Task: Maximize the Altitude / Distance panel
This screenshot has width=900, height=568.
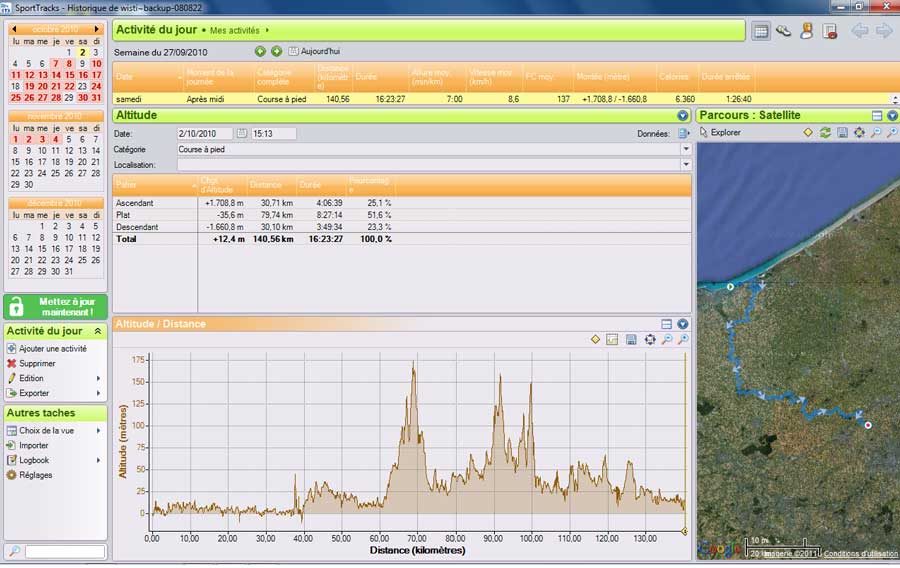Action: coord(666,324)
